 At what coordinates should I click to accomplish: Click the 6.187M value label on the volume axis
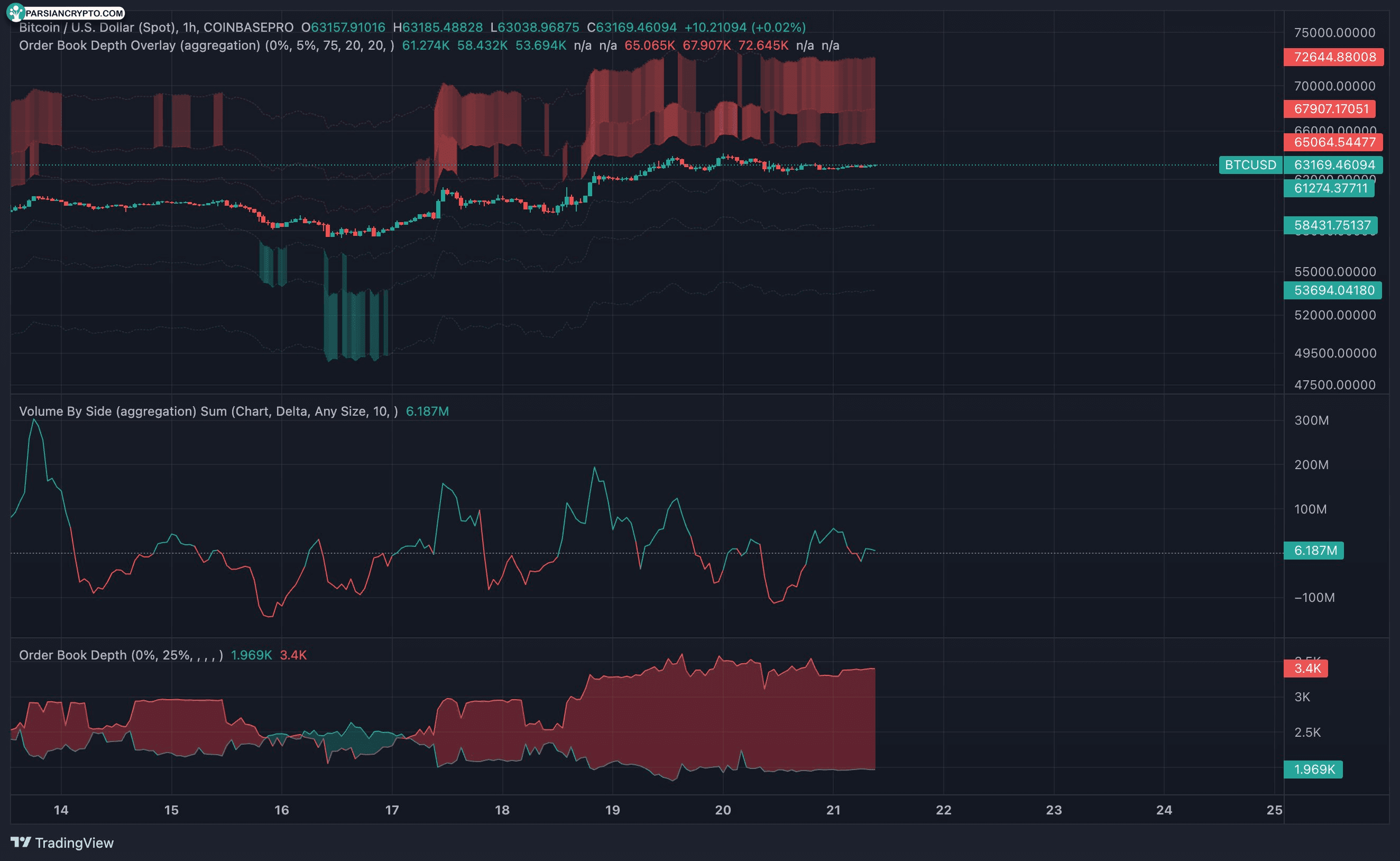(1313, 551)
